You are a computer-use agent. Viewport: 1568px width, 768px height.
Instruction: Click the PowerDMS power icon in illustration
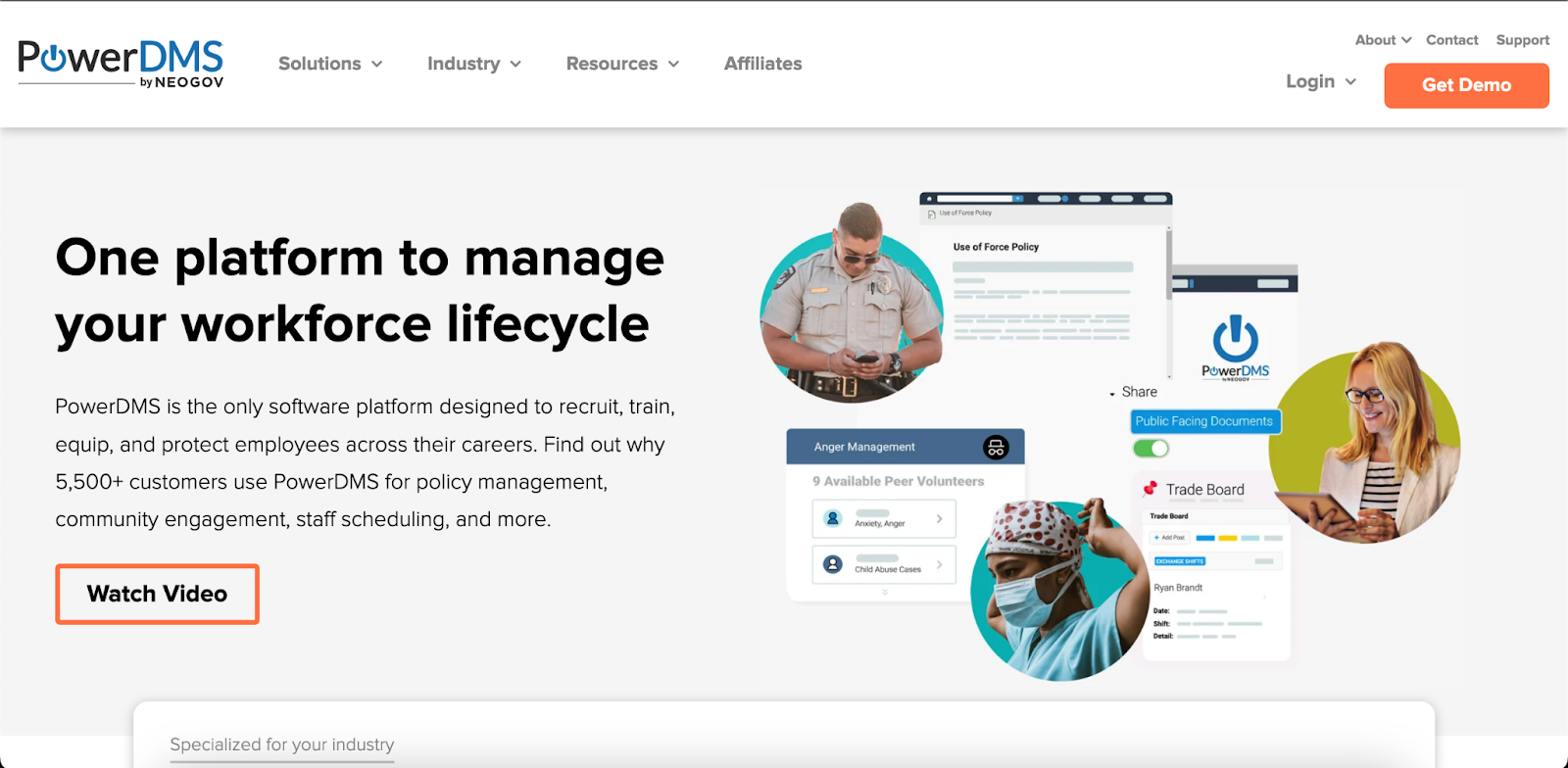[x=1235, y=339]
